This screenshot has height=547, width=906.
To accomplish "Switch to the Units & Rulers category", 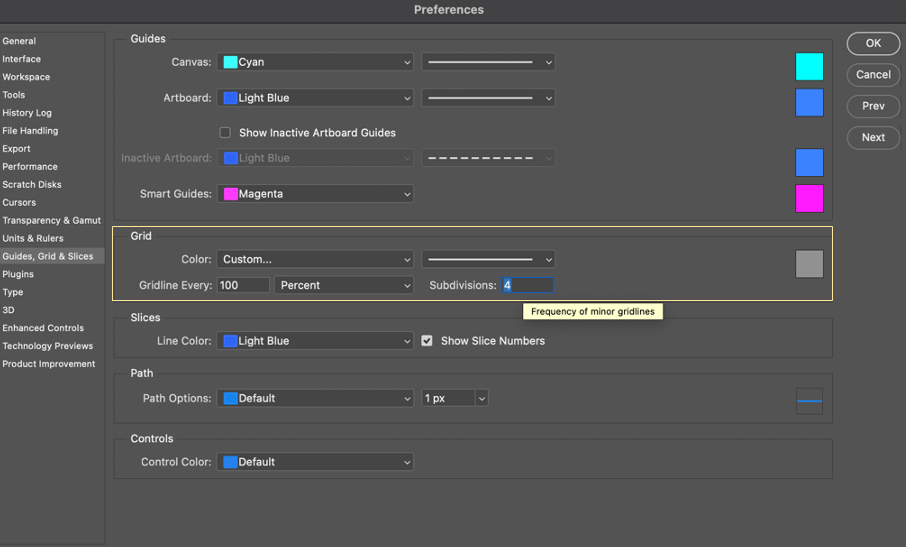I will tap(33, 238).
